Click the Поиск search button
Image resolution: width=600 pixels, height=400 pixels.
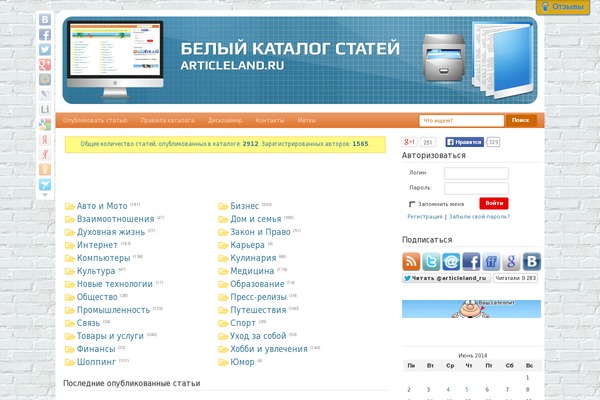click(x=521, y=120)
